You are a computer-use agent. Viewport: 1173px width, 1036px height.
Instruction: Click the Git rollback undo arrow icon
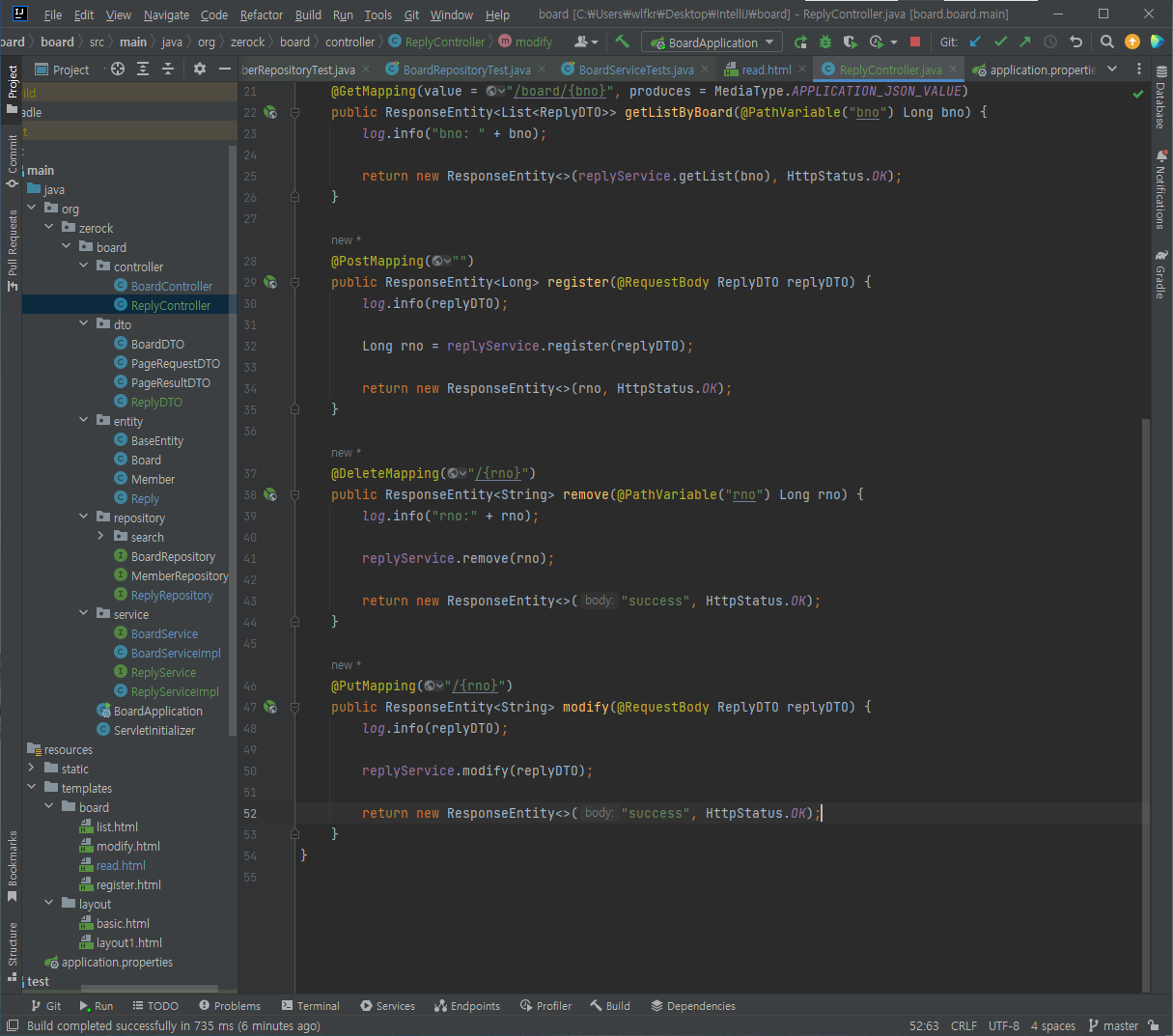click(1075, 42)
